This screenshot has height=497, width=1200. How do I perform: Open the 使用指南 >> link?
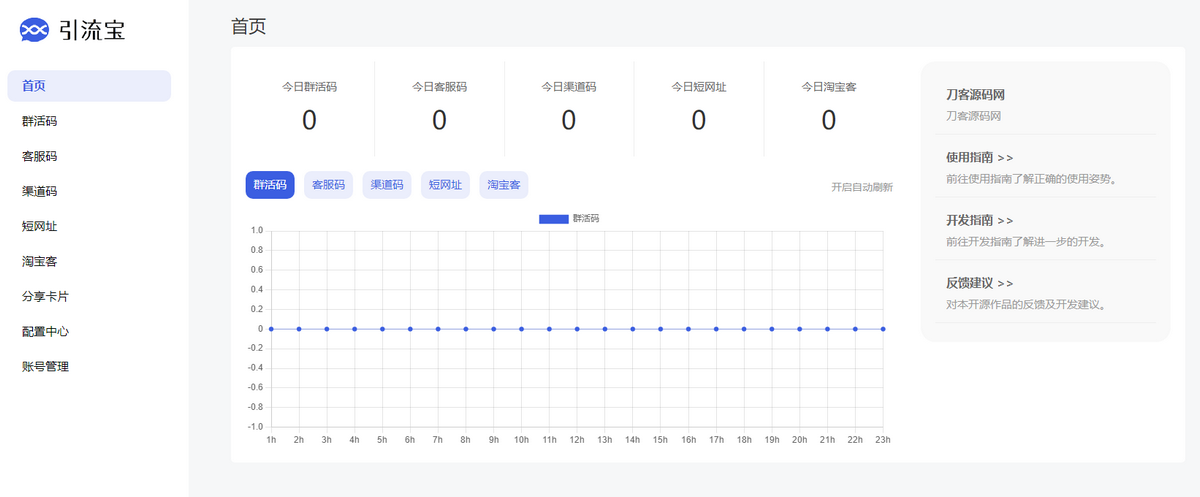tap(979, 157)
